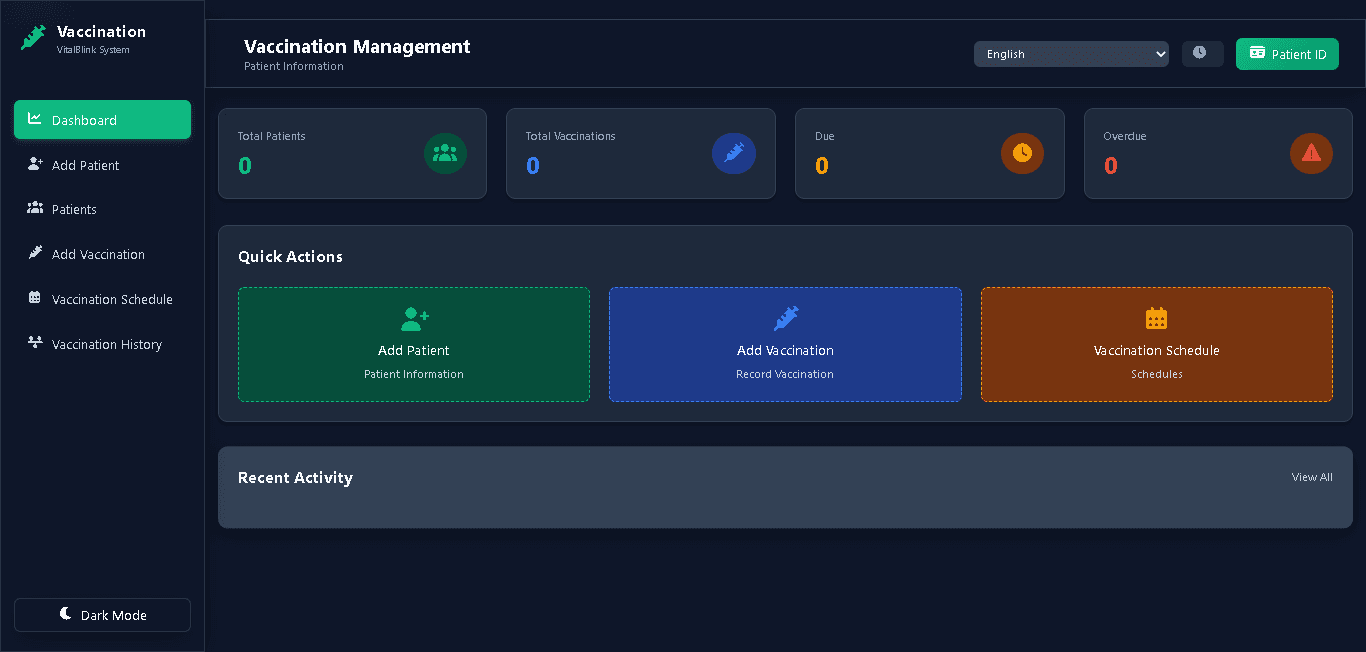Screen dimensions: 1366x652
Task: Click the red warning triangle in Overdue card
Action: point(1310,153)
